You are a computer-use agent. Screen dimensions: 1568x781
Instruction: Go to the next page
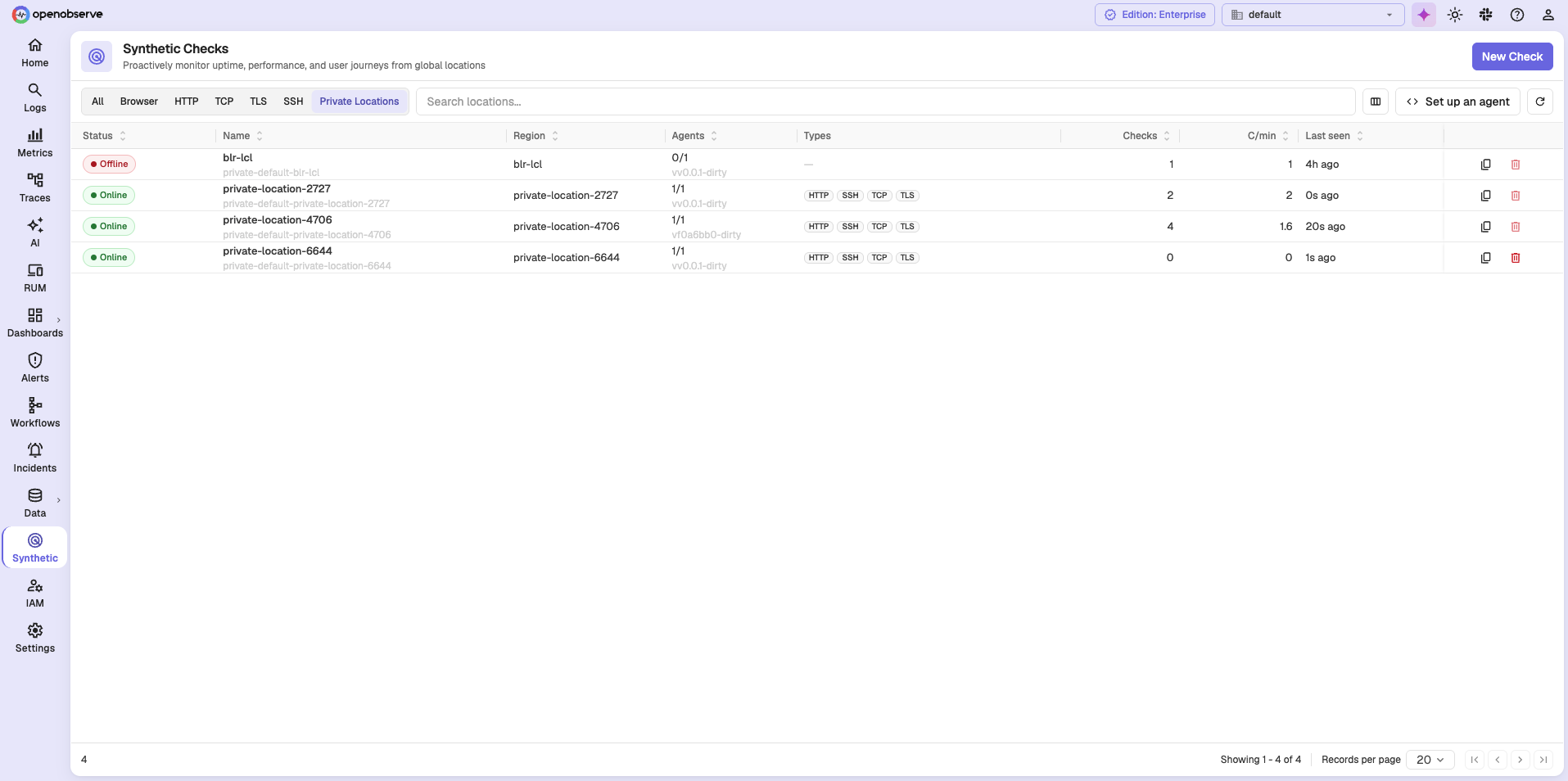pyautogui.click(x=1521, y=760)
